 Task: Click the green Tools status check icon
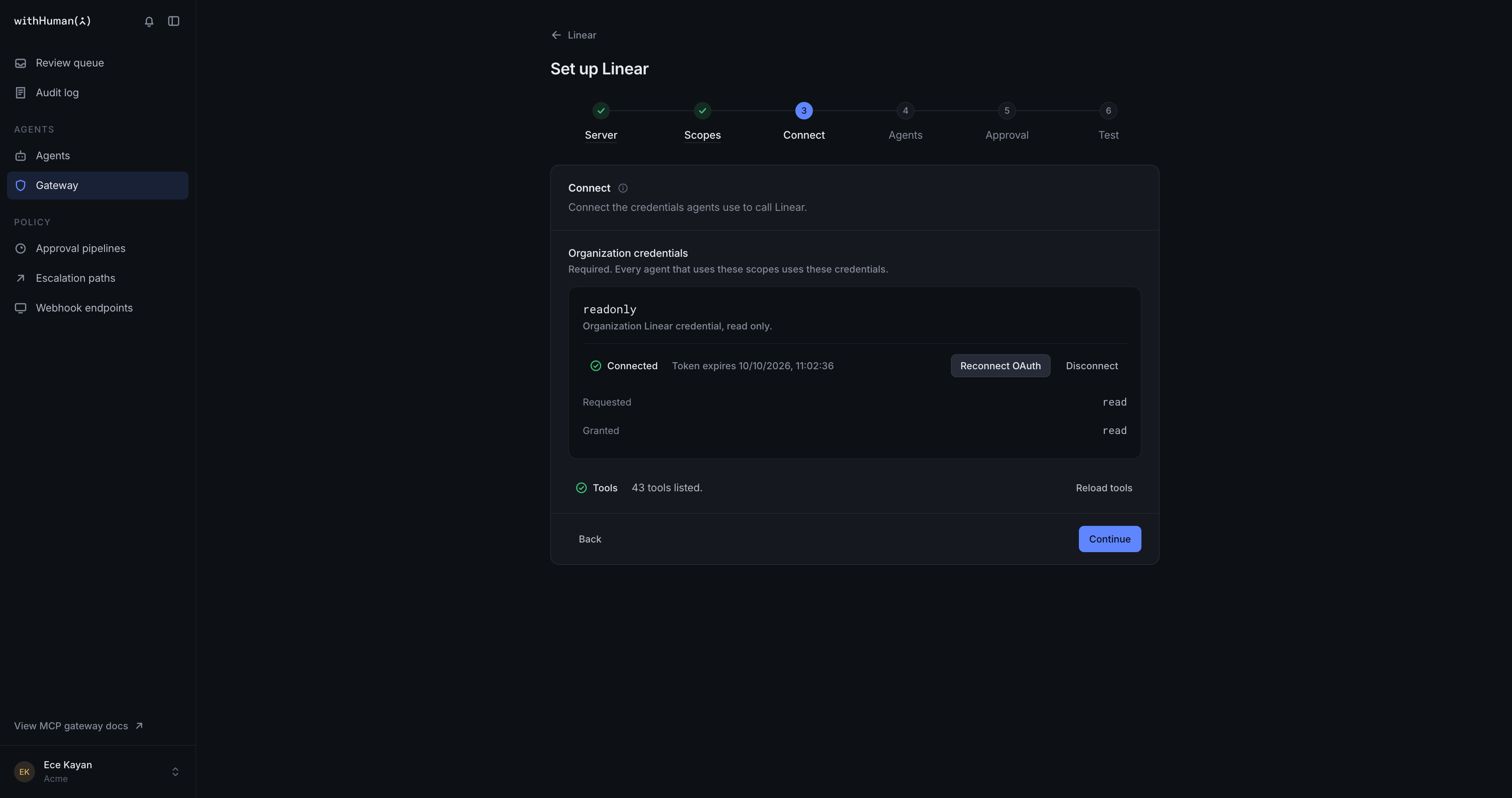coord(581,488)
